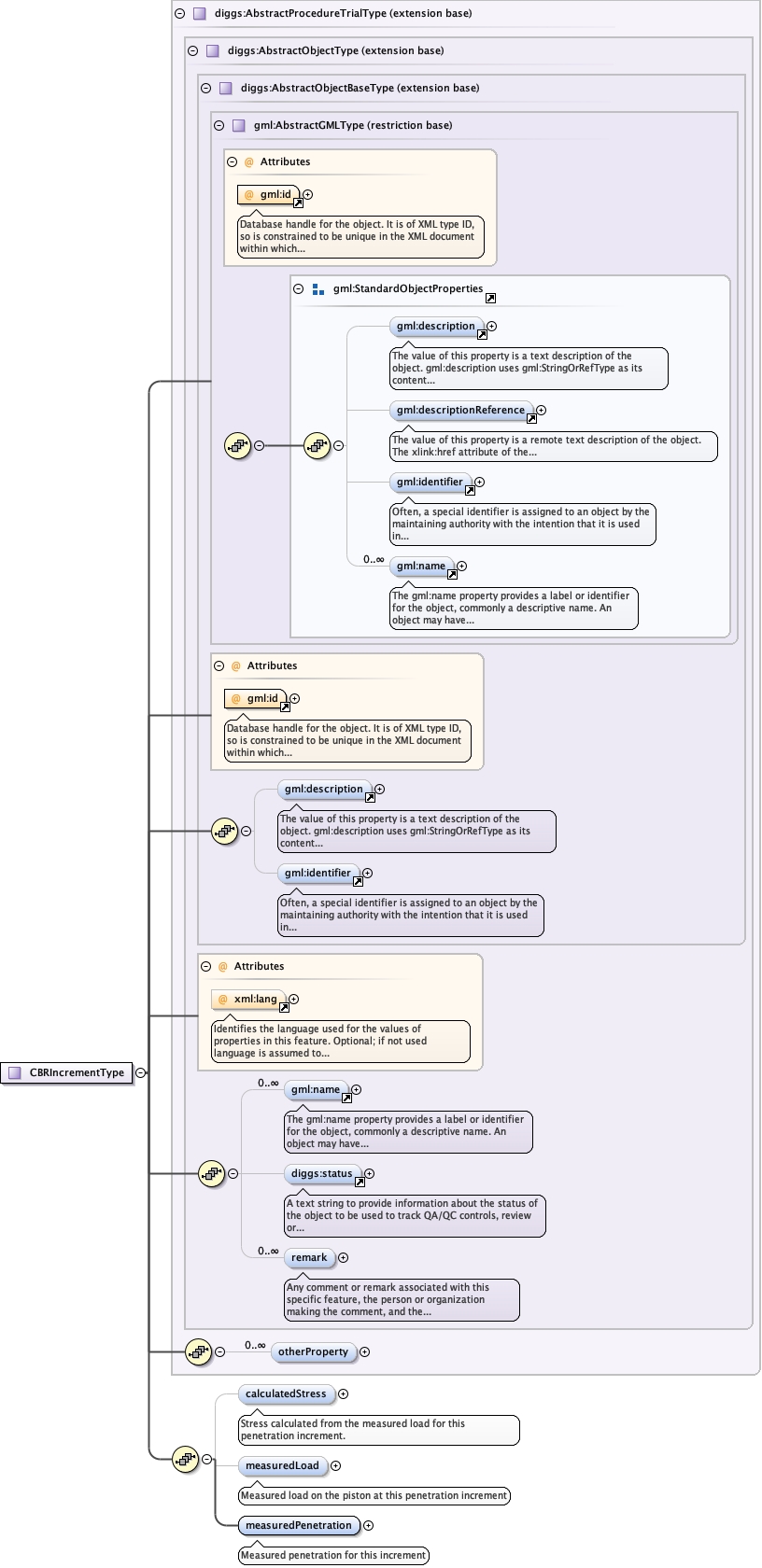The width and height of the screenshot is (762, 1568).
Task: Click the CBRIncrementType complex type icon
Action: point(14,1073)
